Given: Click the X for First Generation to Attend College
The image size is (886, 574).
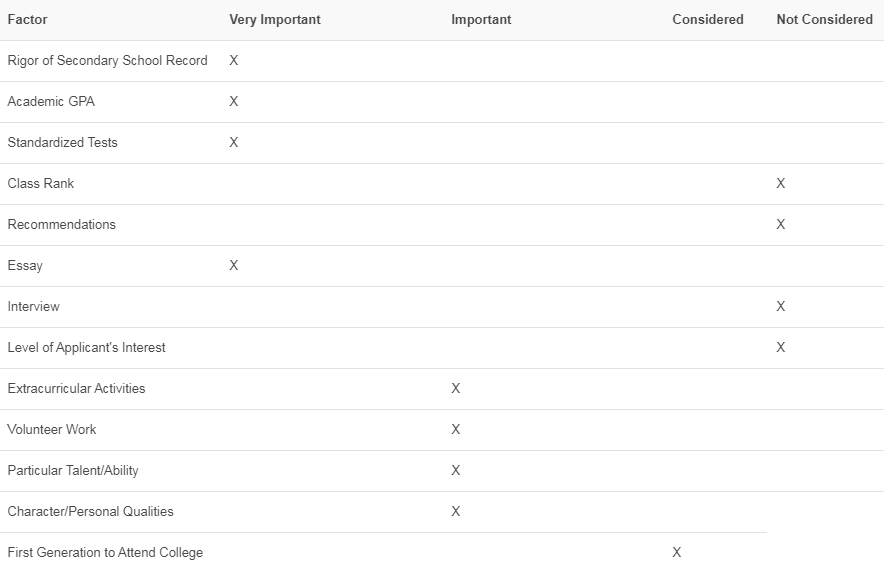Looking at the screenshot, I should [x=677, y=552].
